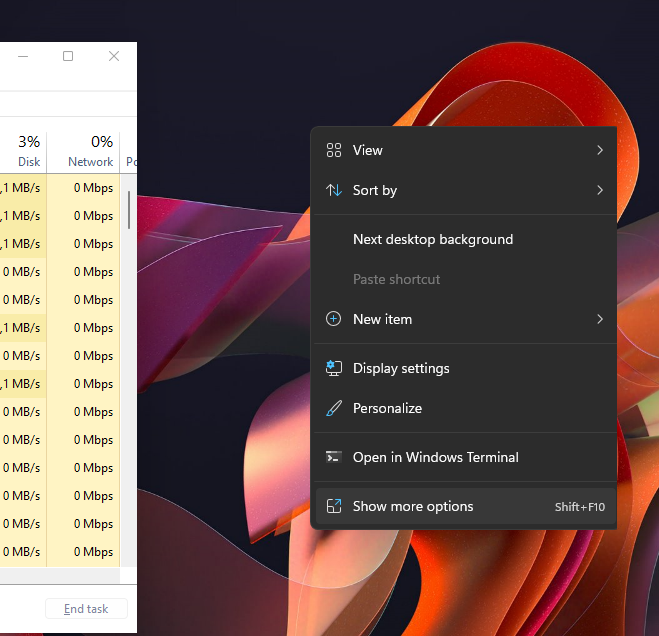Screen dimensions: 659x636
Task: Click the Personalize paintbrush icon
Action: 334,408
